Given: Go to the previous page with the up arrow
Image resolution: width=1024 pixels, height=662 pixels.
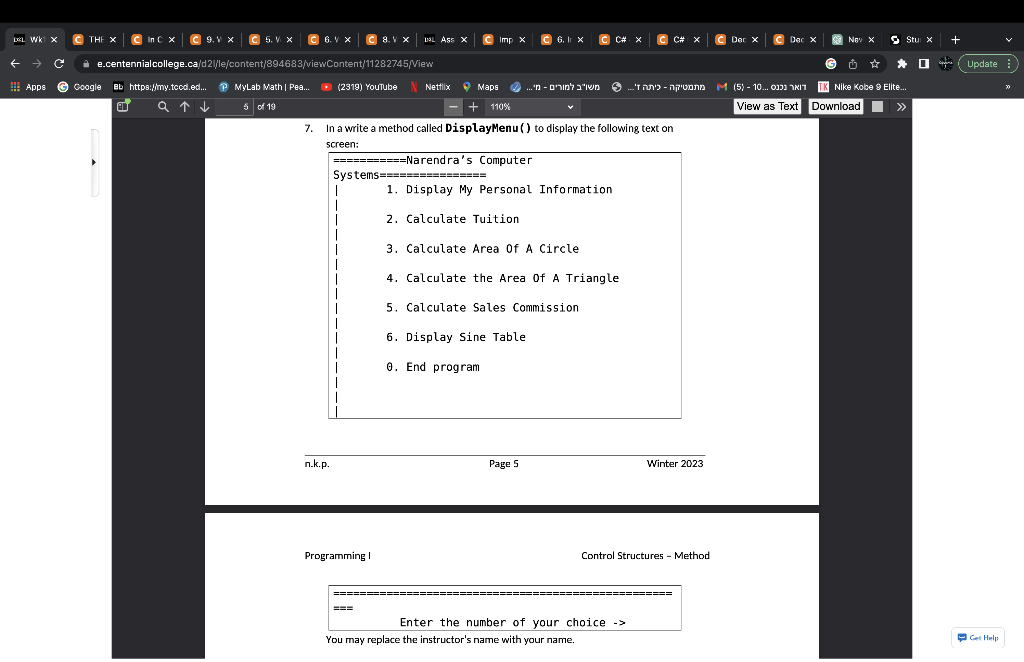Looking at the screenshot, I should tap(184, 106).
